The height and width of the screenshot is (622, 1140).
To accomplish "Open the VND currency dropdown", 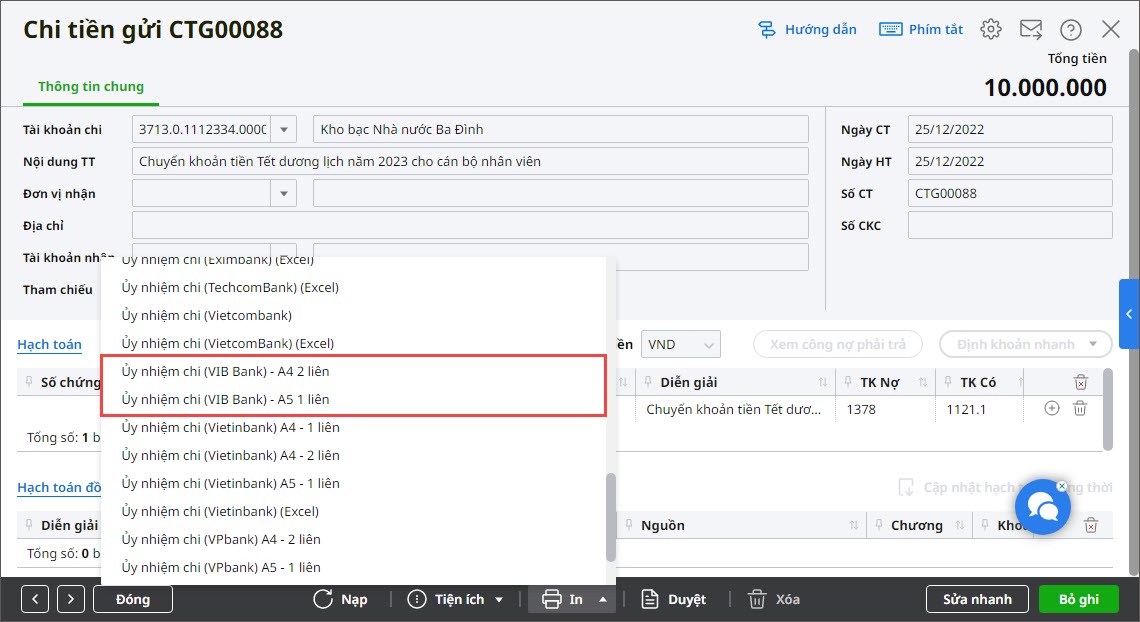I will point(681,344).
